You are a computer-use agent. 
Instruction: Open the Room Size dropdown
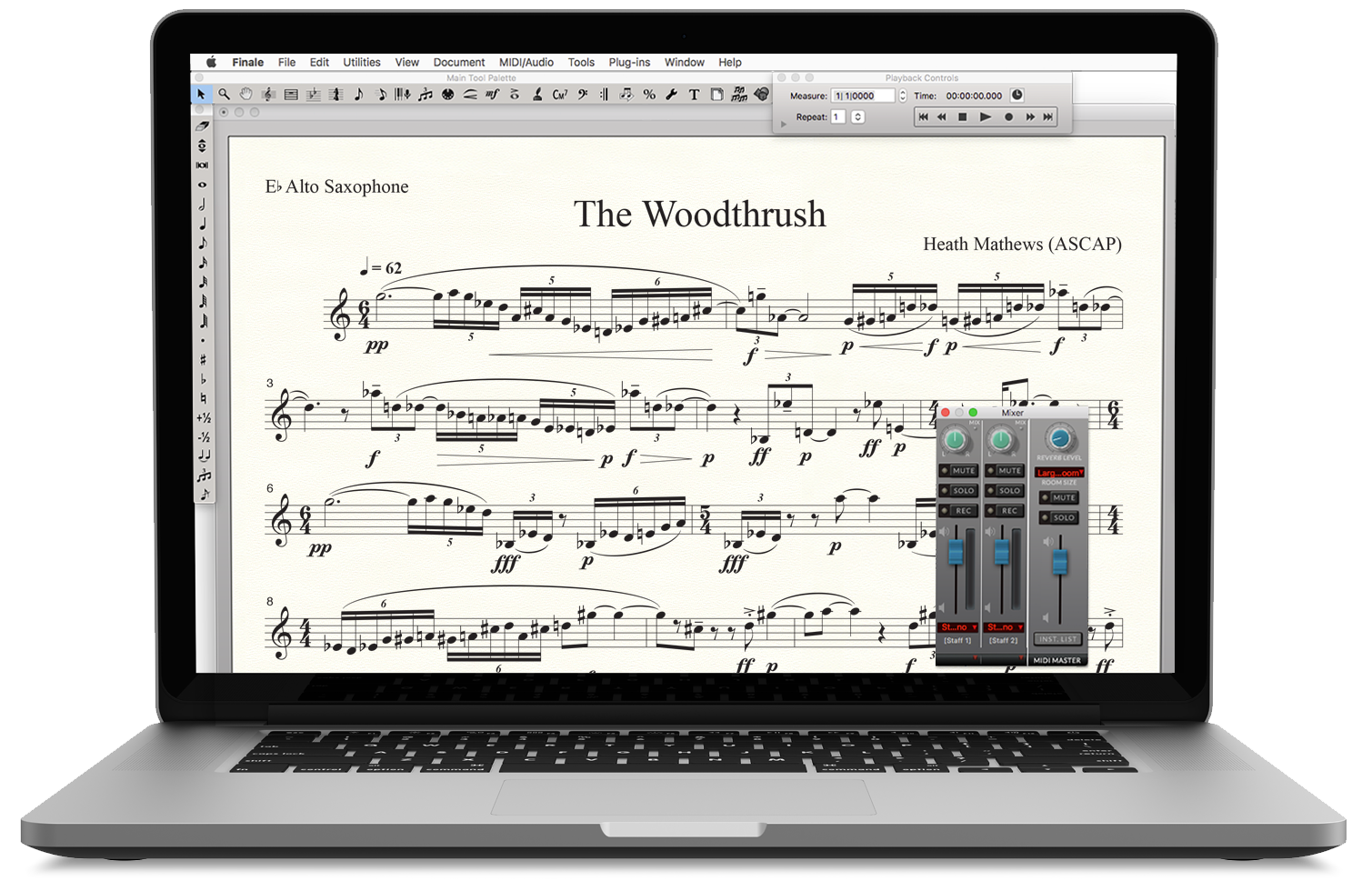tap(1059, 473)
